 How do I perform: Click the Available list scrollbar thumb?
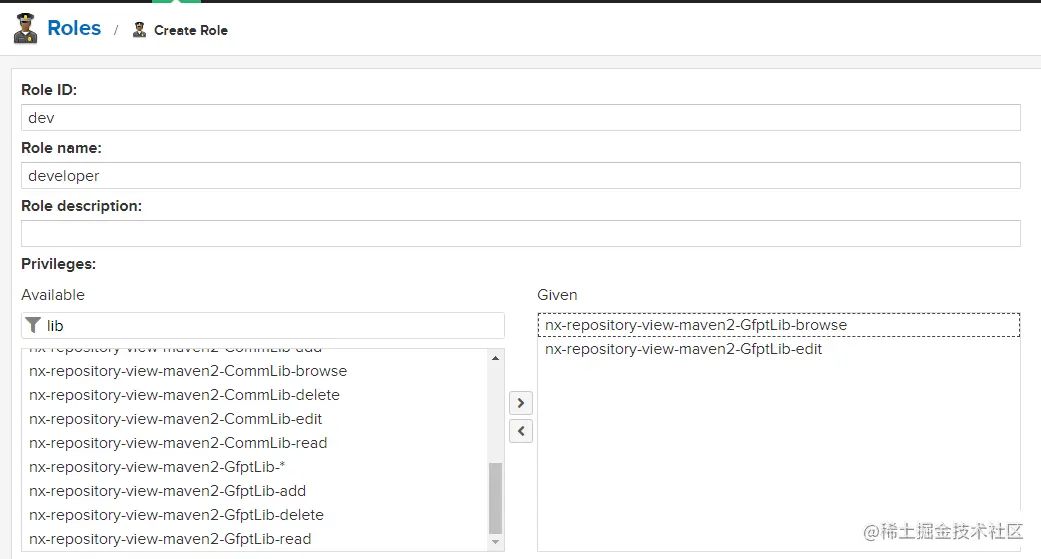495,498
